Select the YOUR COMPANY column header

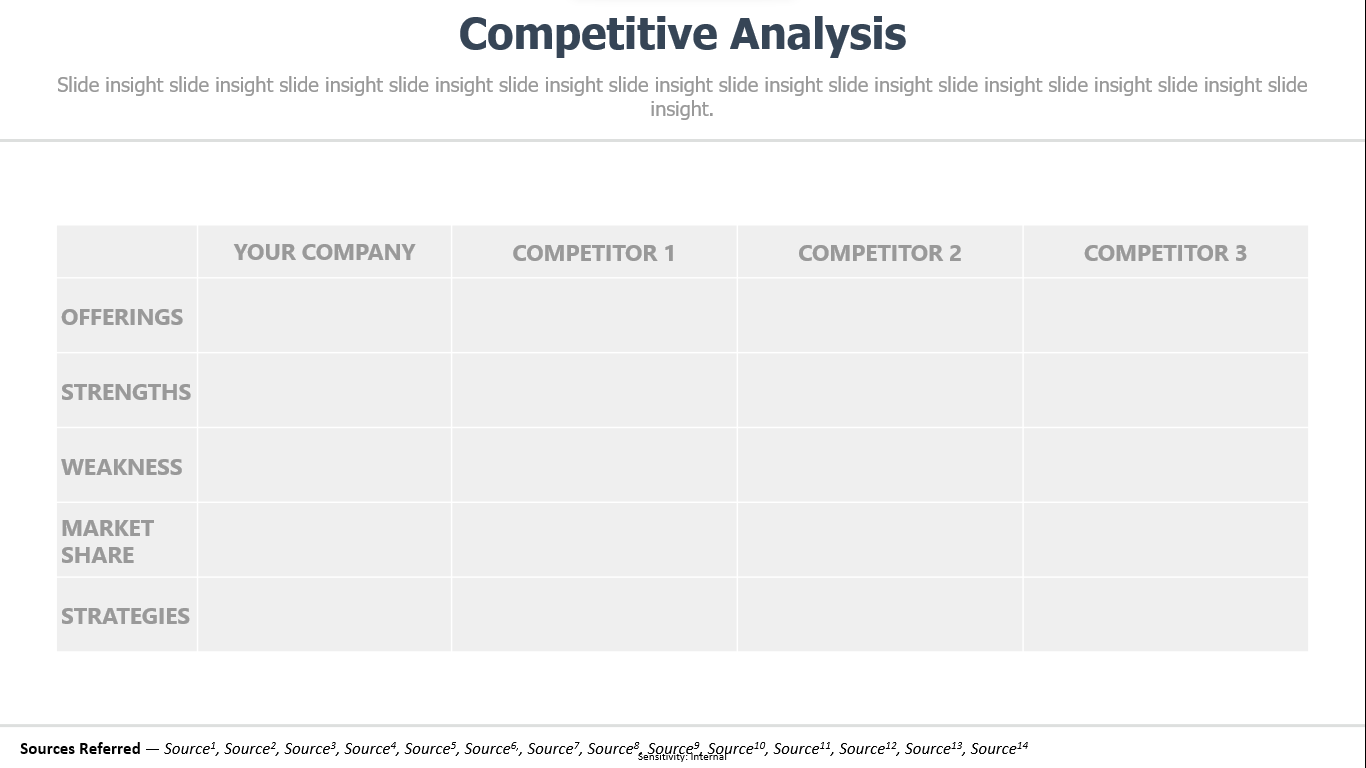click(x=324, y=252)
